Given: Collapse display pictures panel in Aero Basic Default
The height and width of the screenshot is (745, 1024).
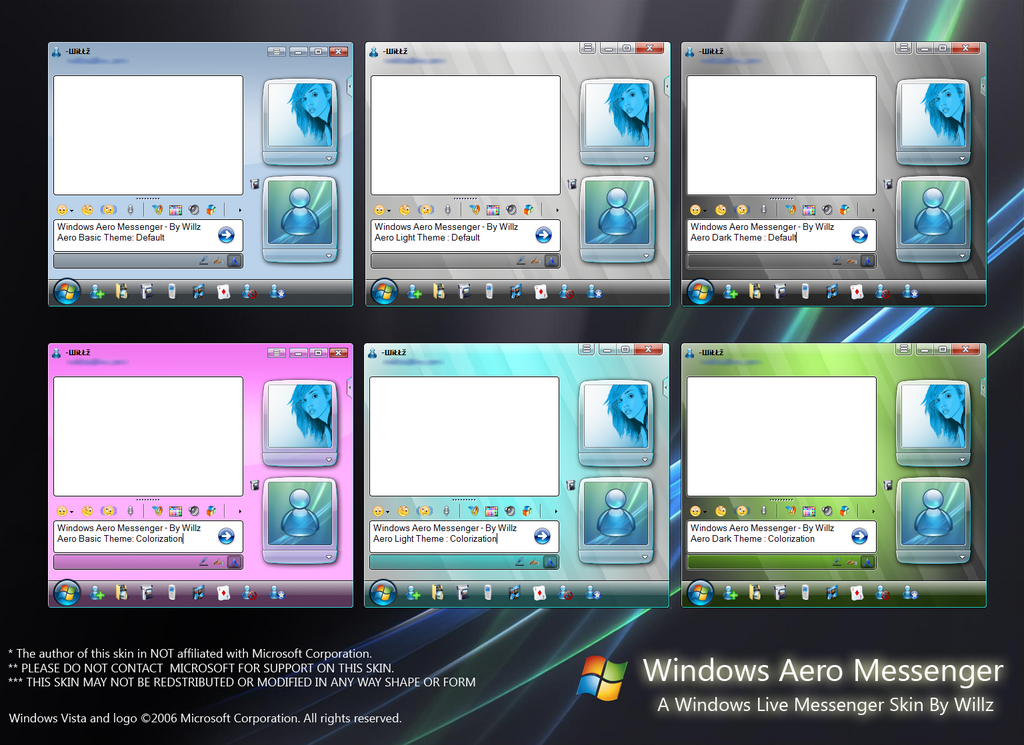Looking at the screenshot, I should tap(349, 86).
